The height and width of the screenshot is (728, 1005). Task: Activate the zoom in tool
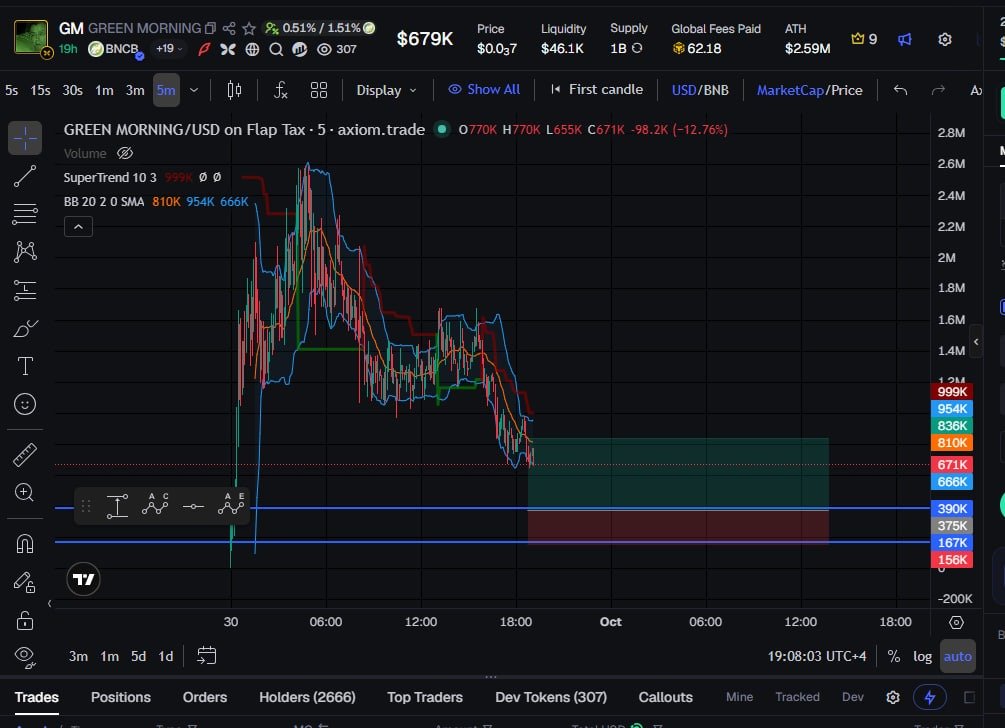[x=25, y=492]
